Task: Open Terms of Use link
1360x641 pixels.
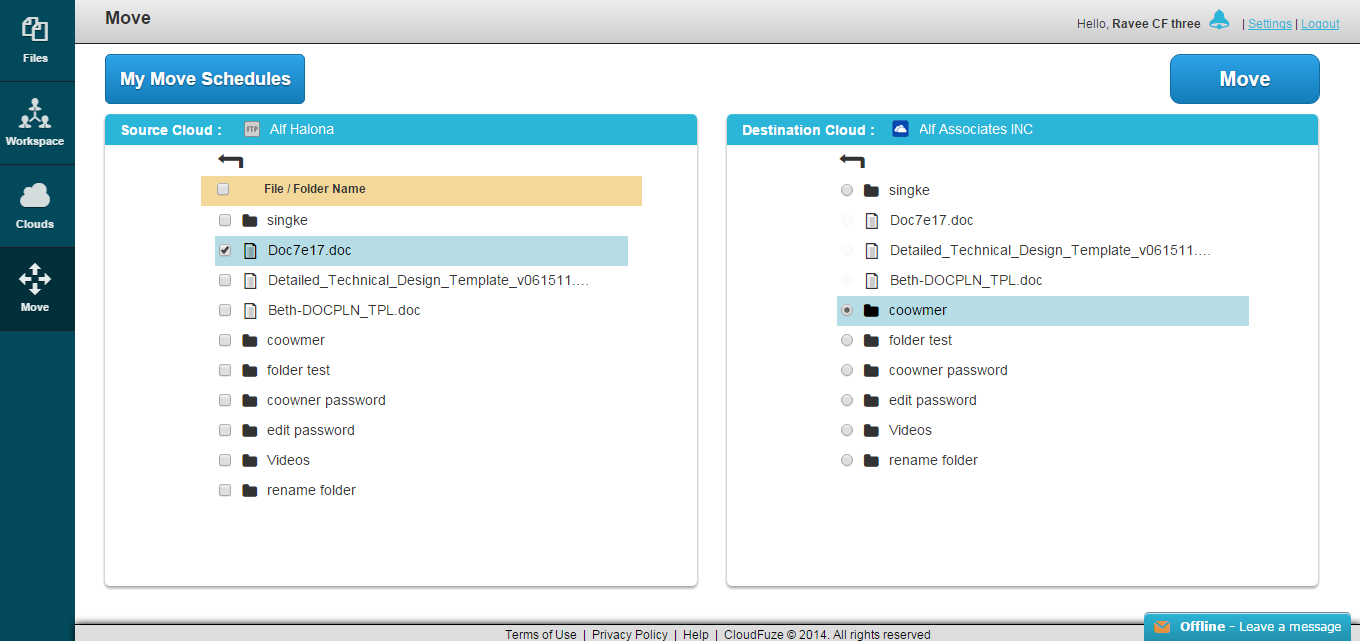Action: tap(540, 635)
